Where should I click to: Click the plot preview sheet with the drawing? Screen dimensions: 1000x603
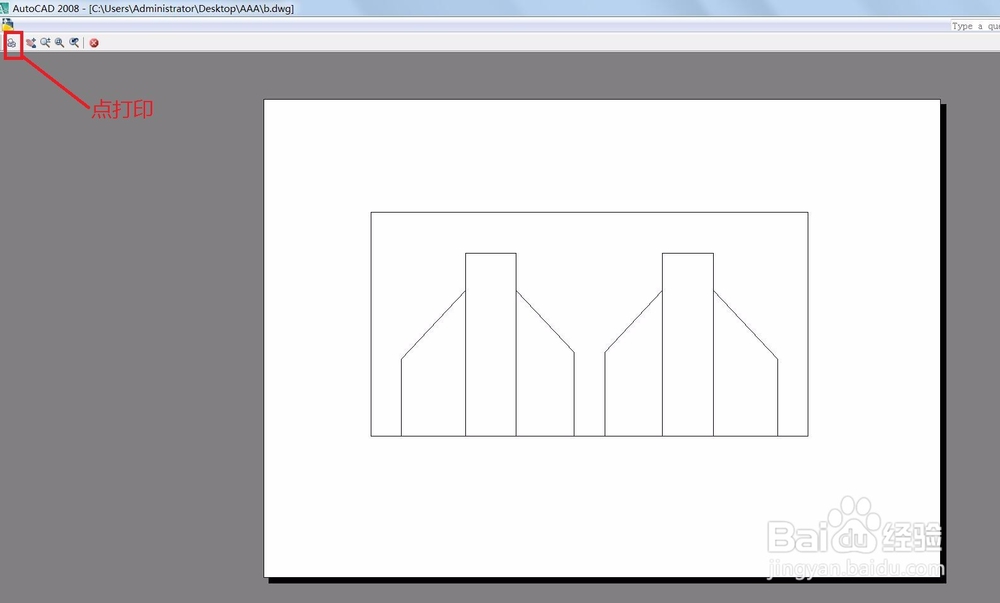tap(602, 338)
